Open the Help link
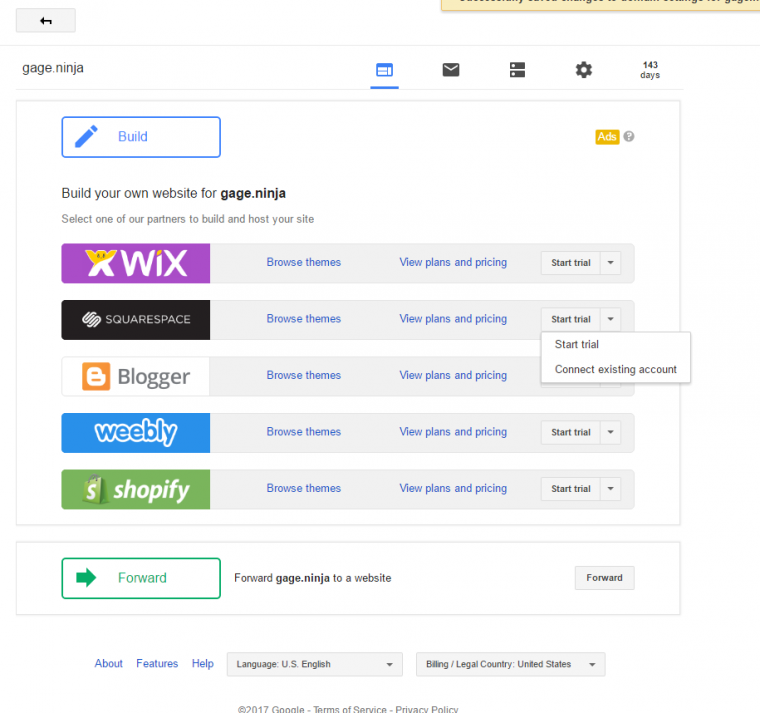The image size is (760, 713). 203,664
